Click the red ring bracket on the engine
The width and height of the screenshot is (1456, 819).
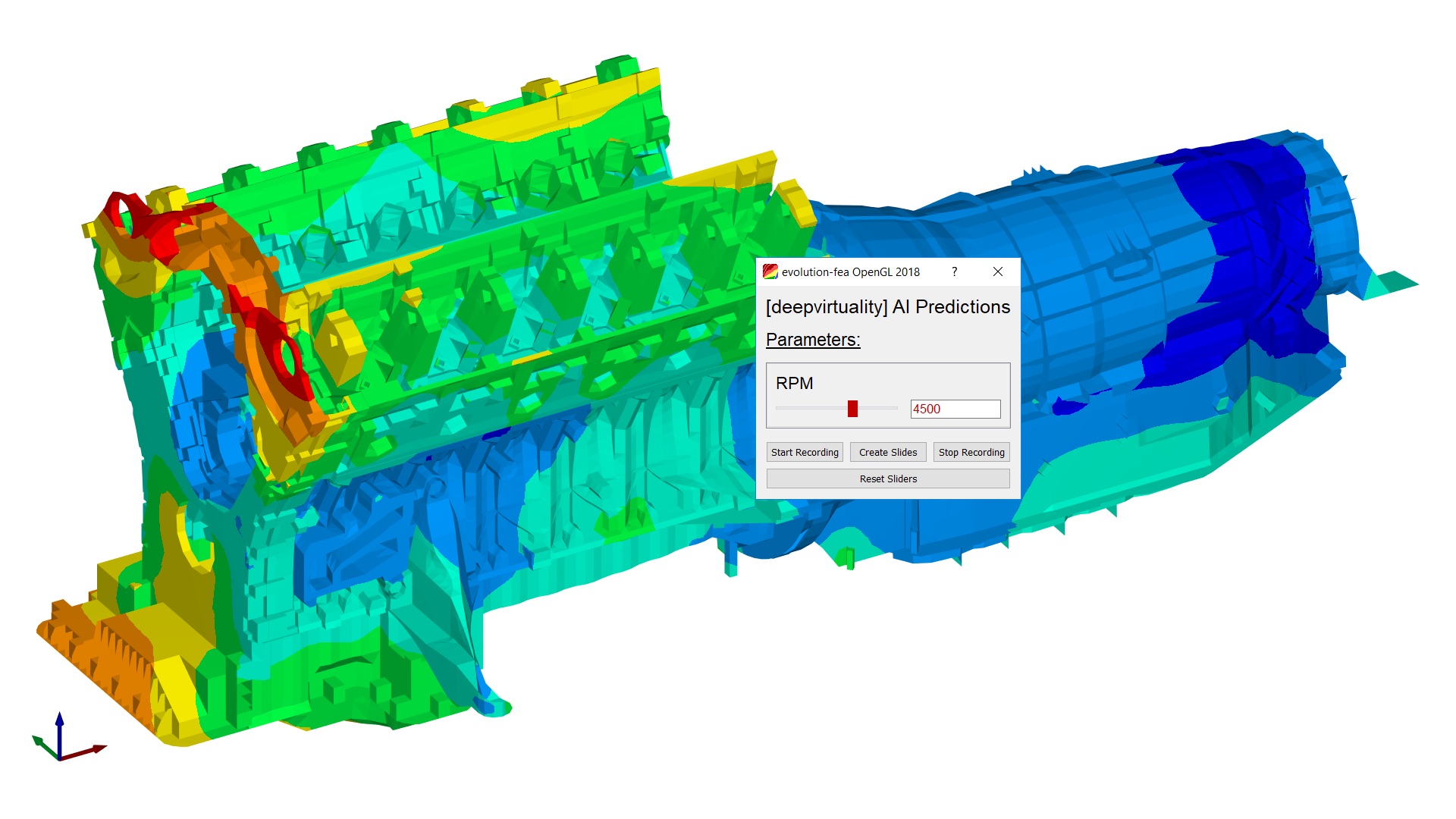(277, 353)
